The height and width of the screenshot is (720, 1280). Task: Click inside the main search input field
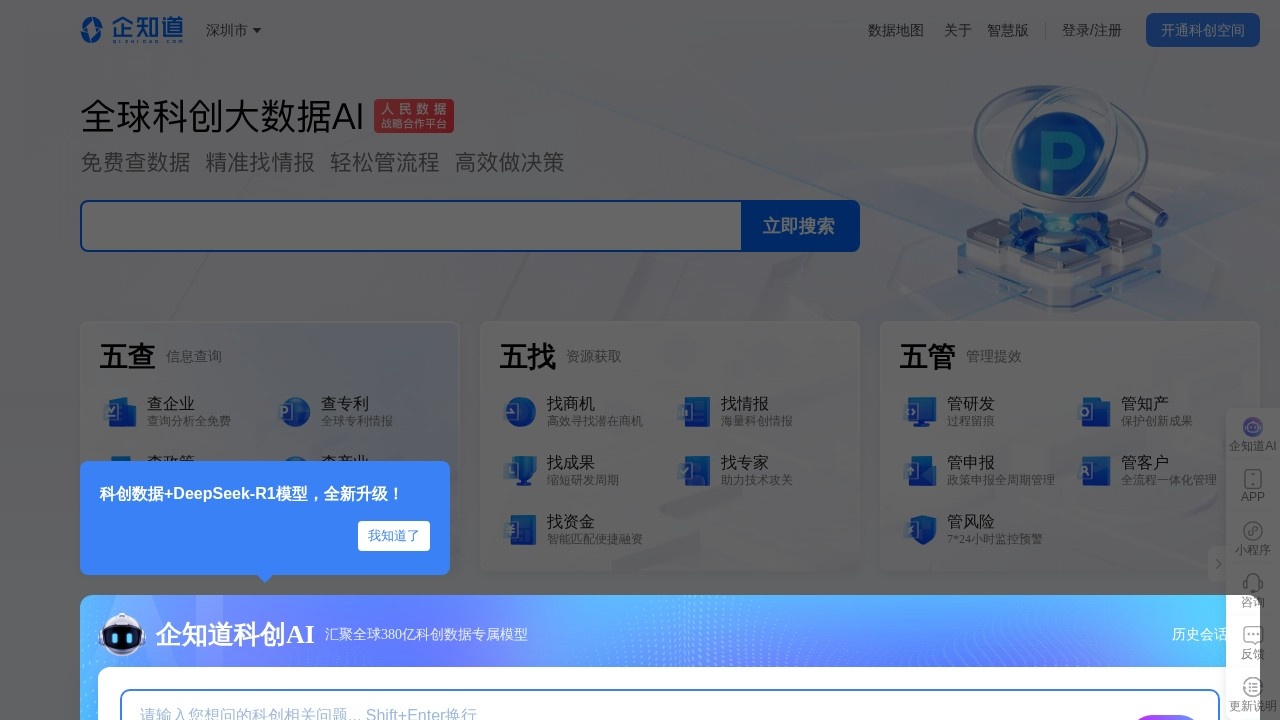coord(410,226)
